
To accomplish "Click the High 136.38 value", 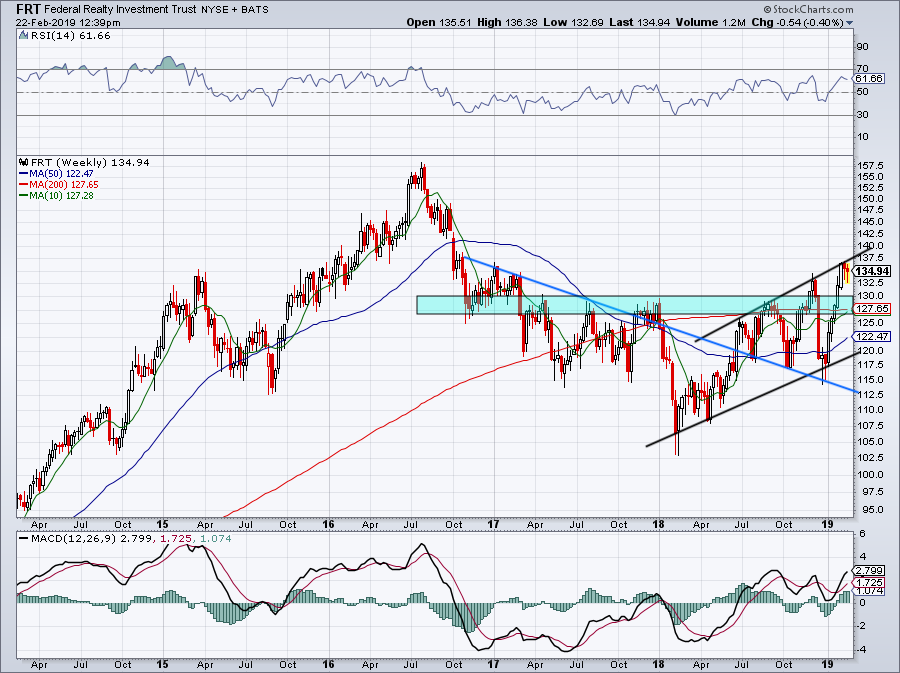I will (507, 22).
